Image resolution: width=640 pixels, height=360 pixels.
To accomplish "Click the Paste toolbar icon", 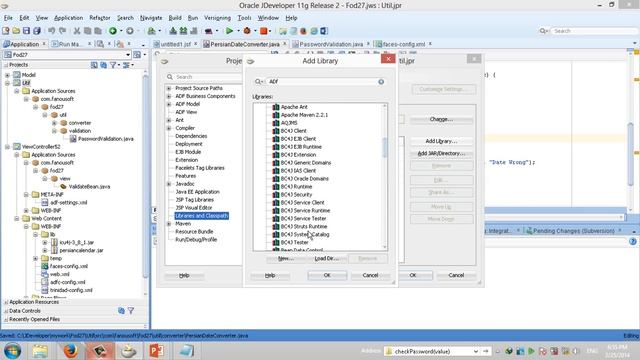I will pos(98,31).
